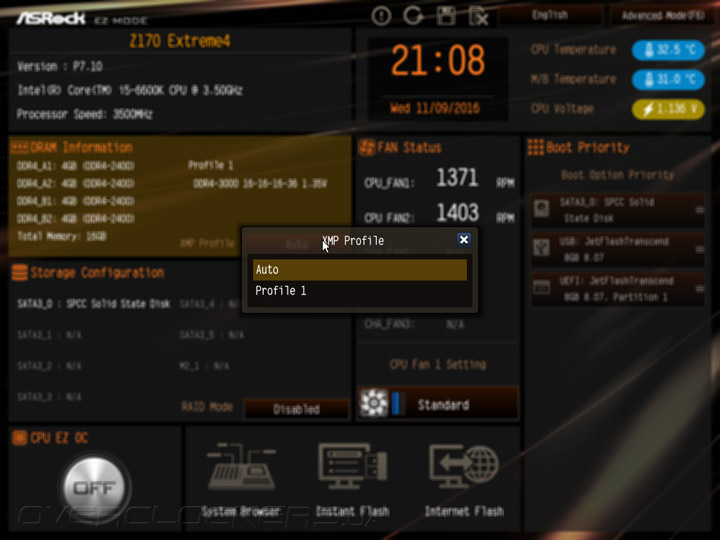The image size is (720, 540).
Task: Select SATA3_0 SPCC Solid State Disk boot entry
Action: pos(618,210)
